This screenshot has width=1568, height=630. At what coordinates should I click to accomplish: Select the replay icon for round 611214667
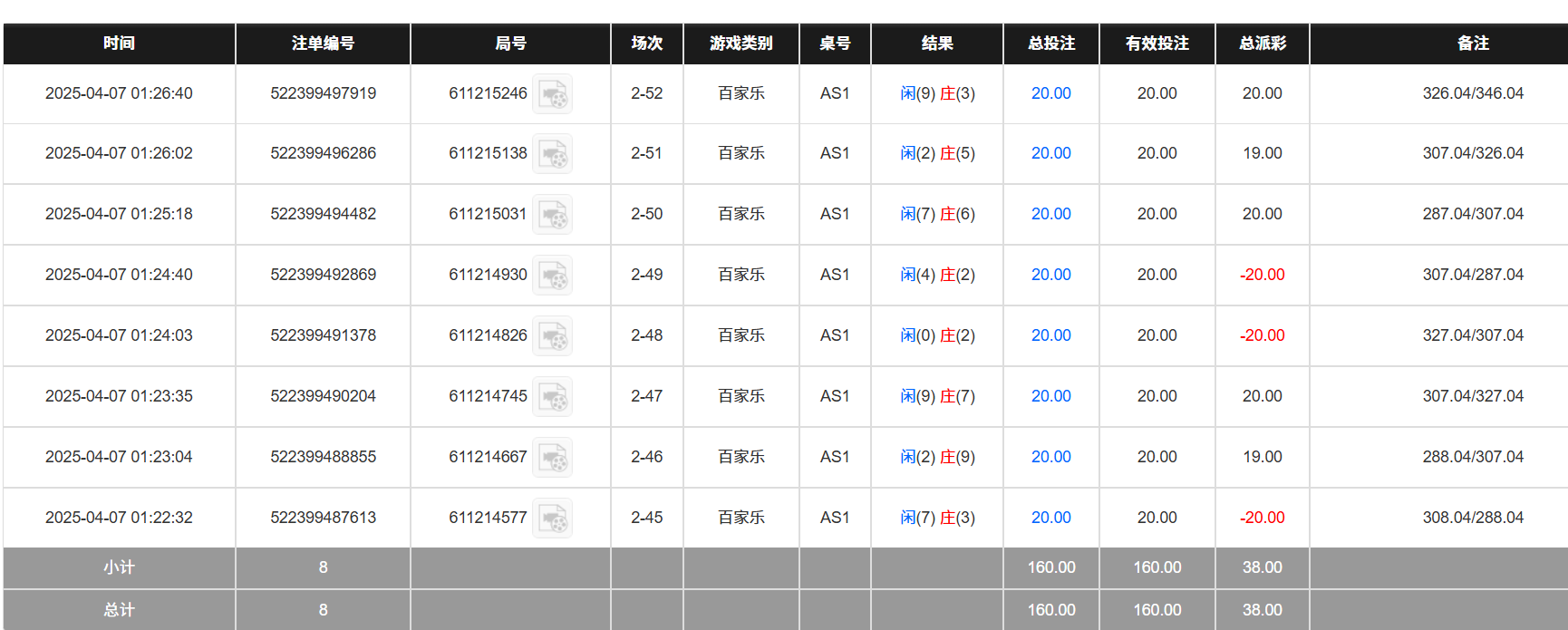pos(553,457)
